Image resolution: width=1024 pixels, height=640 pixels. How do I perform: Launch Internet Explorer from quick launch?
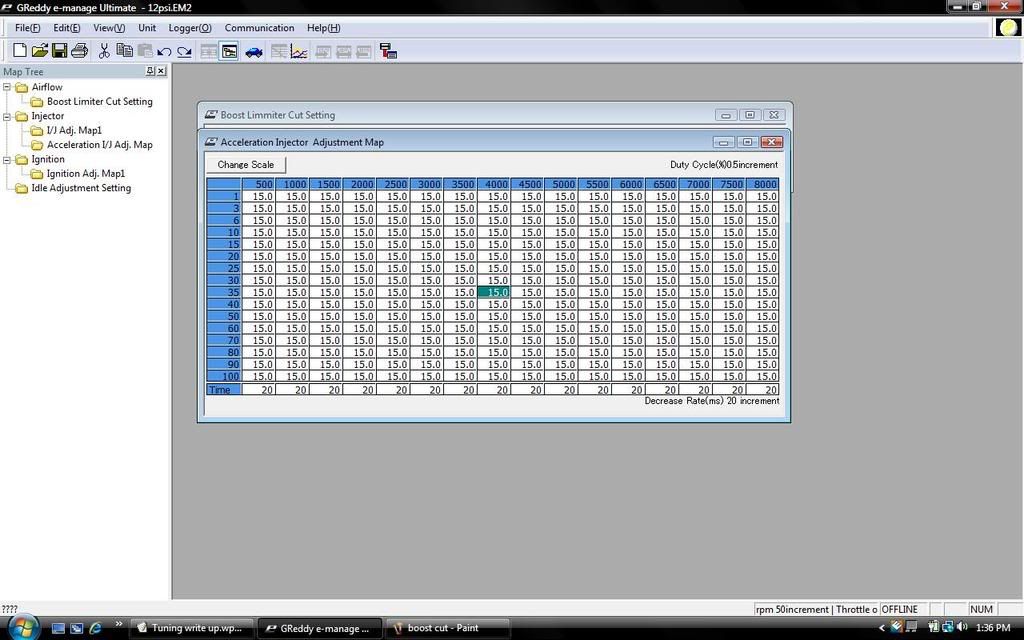click(95, 628)
